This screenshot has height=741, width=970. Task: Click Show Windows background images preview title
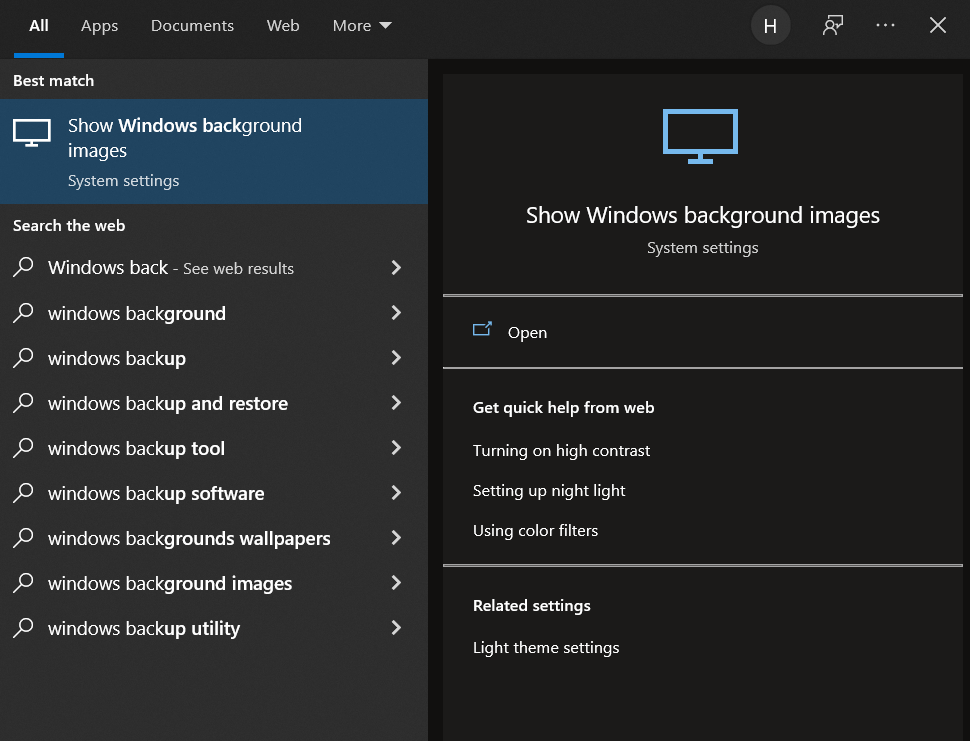[x=703, y=215]
